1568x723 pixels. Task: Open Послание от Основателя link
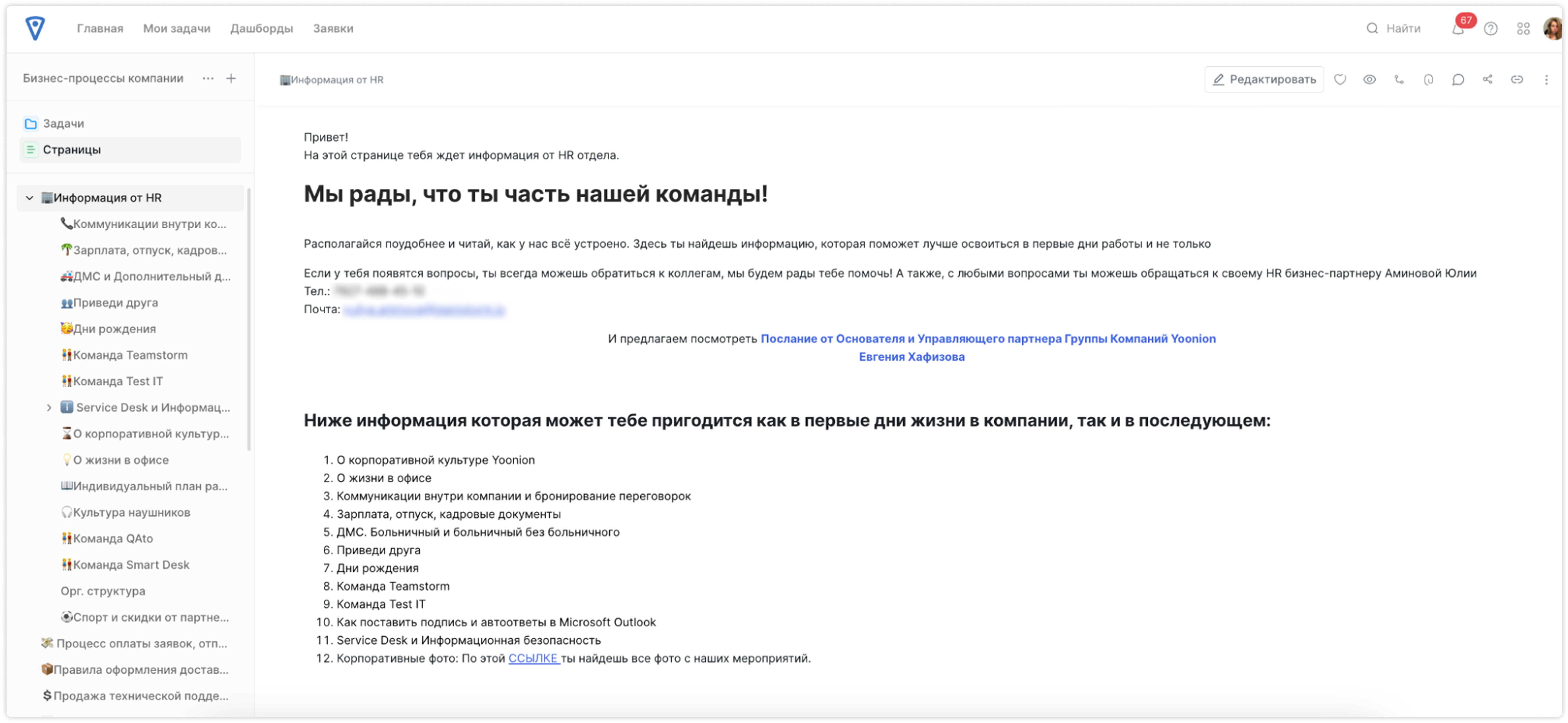[987, 348]
